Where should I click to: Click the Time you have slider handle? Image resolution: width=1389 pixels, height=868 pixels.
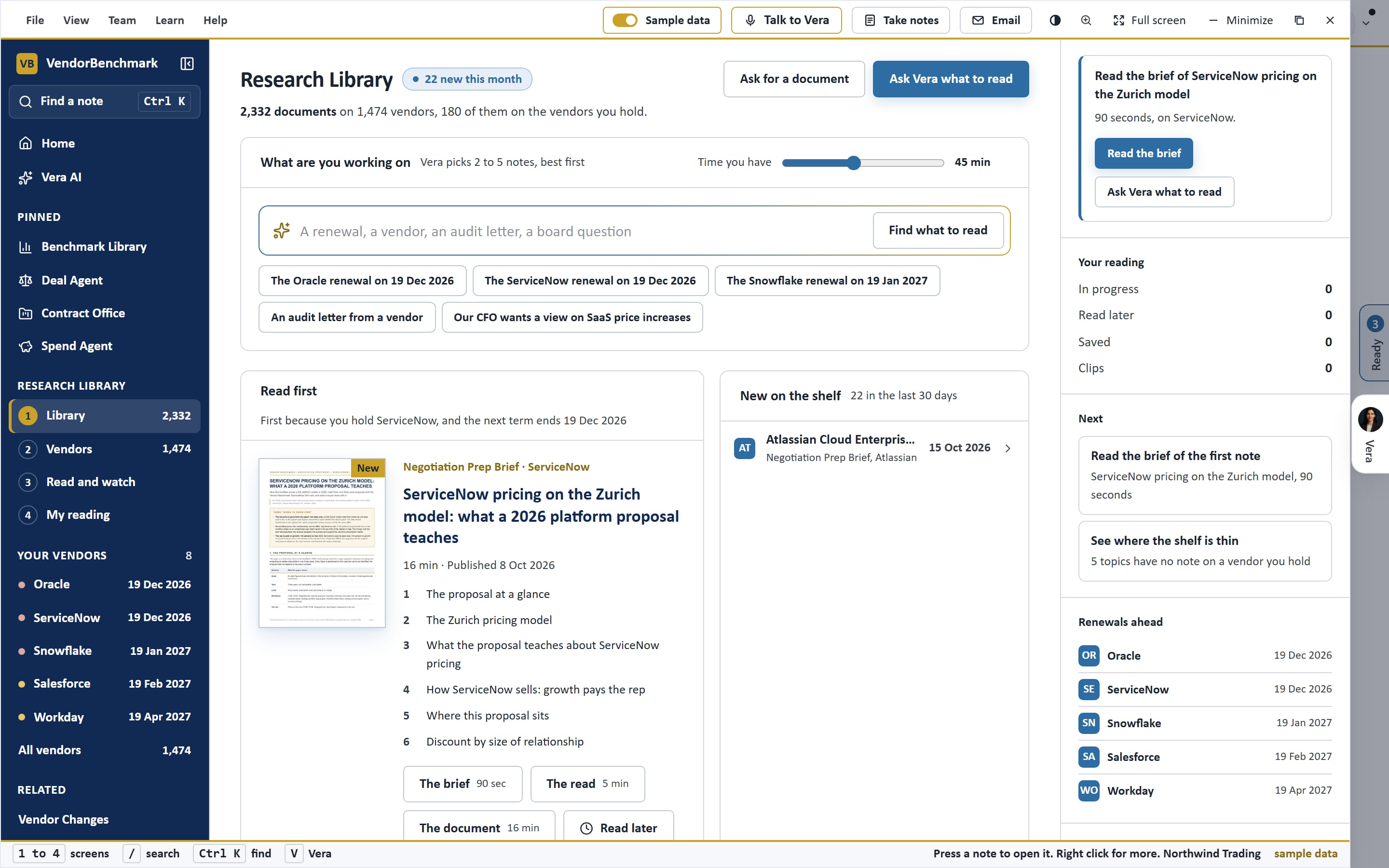[854, 163]
